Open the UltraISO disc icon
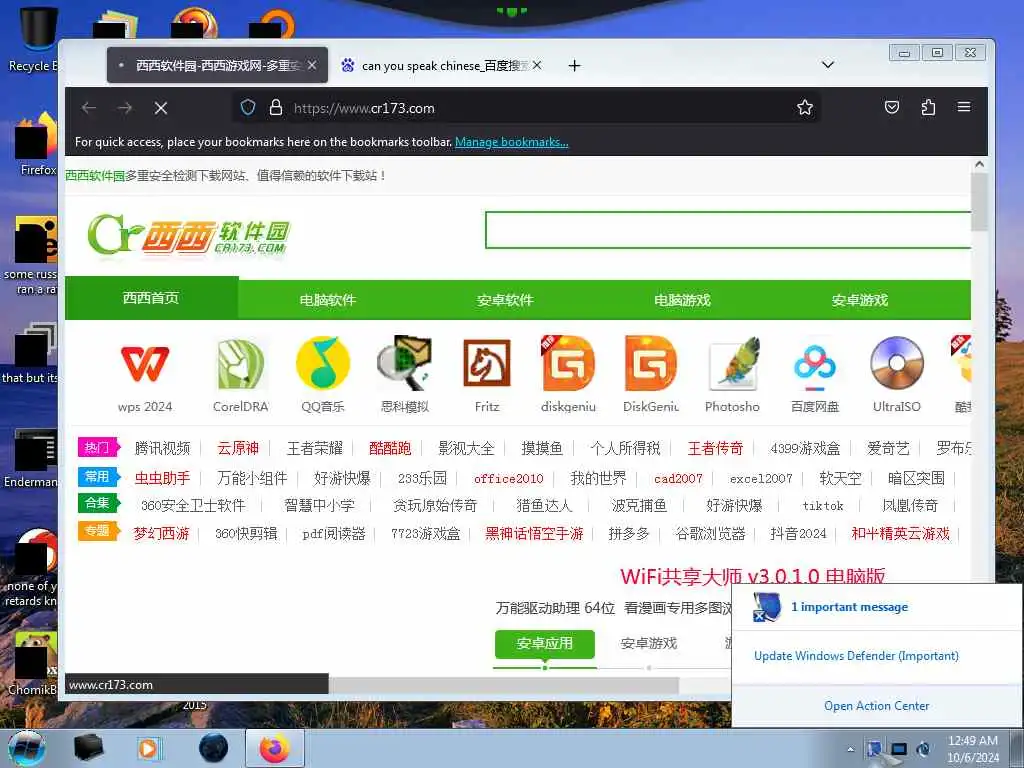Screen dimensions: 1024x768 [897, 363]
